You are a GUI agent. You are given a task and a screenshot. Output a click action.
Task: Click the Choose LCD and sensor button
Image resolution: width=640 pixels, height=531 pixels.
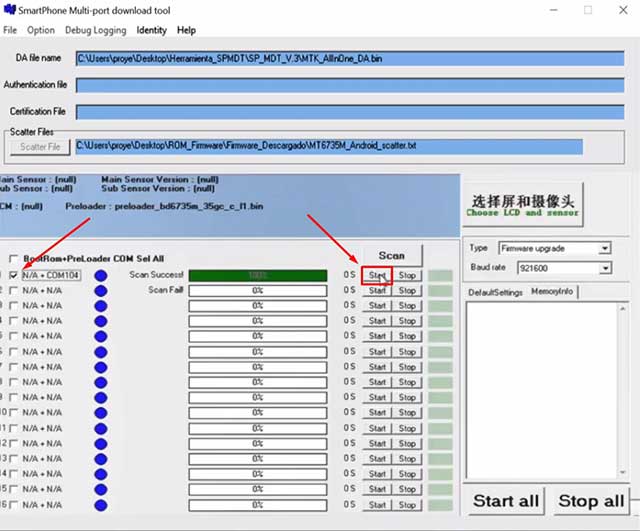click(x=522, y=205)
